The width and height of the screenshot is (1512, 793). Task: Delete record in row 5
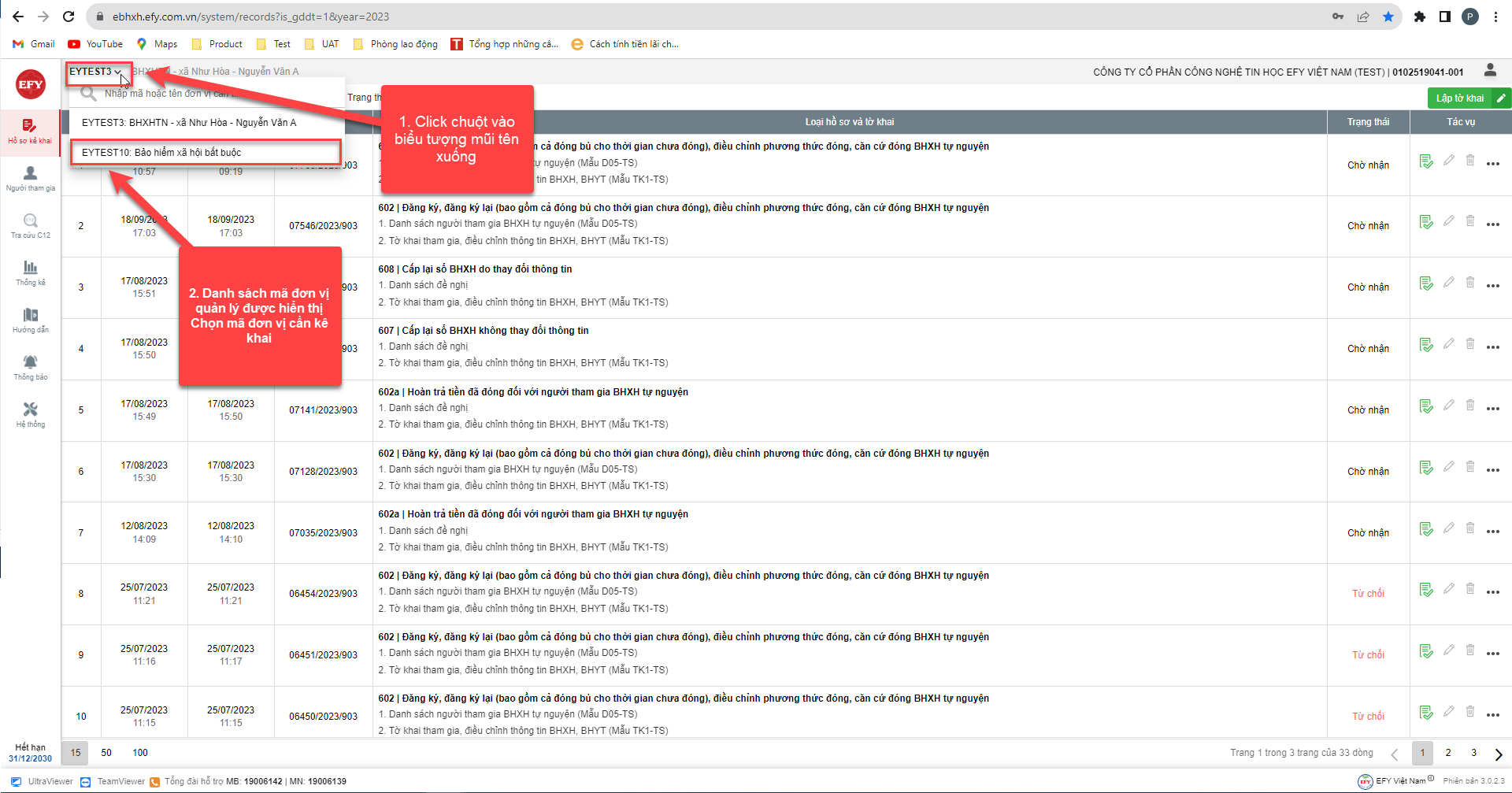click(1470, 406)
